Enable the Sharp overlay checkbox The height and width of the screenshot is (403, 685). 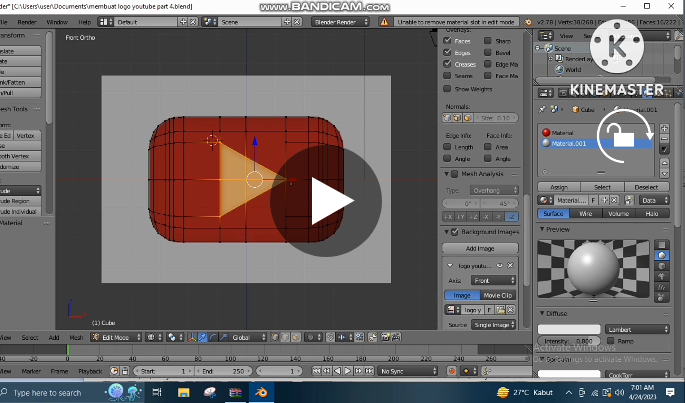[x=488, y=41]
